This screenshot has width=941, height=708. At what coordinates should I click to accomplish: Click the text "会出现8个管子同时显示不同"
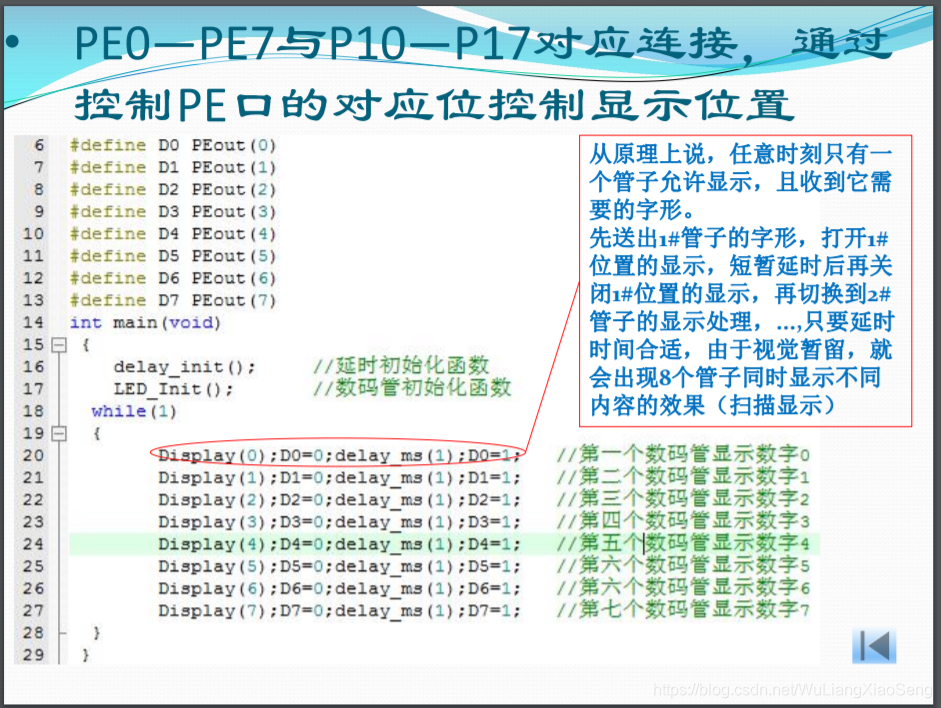click(x=735, y=377)
